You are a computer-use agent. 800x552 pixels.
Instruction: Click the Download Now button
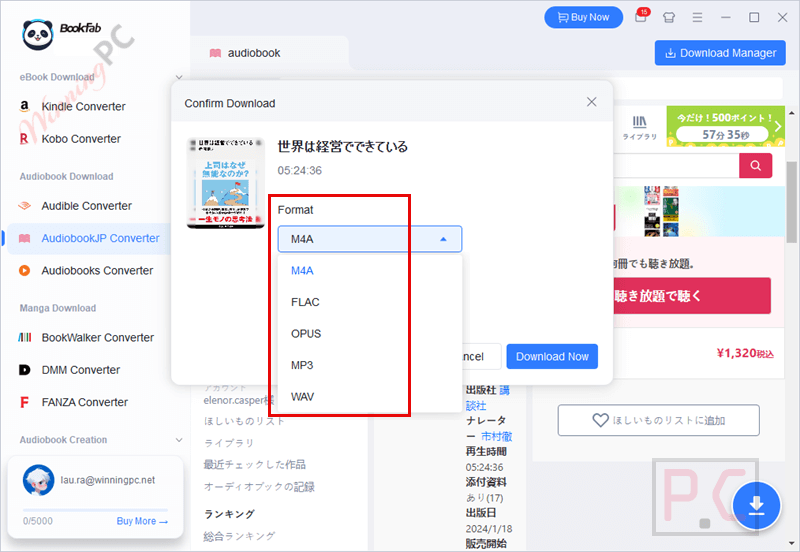point(552,357)
